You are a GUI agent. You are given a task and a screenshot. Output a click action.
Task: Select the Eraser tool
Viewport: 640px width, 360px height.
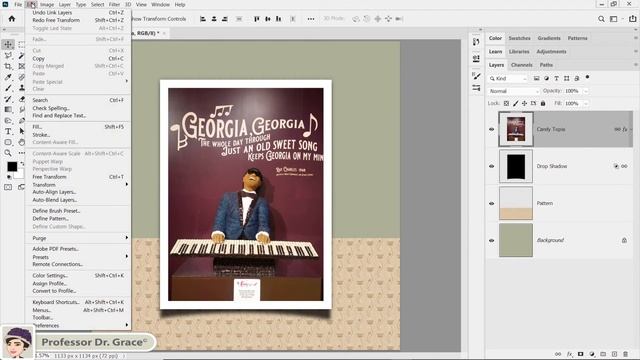point(22,99)
